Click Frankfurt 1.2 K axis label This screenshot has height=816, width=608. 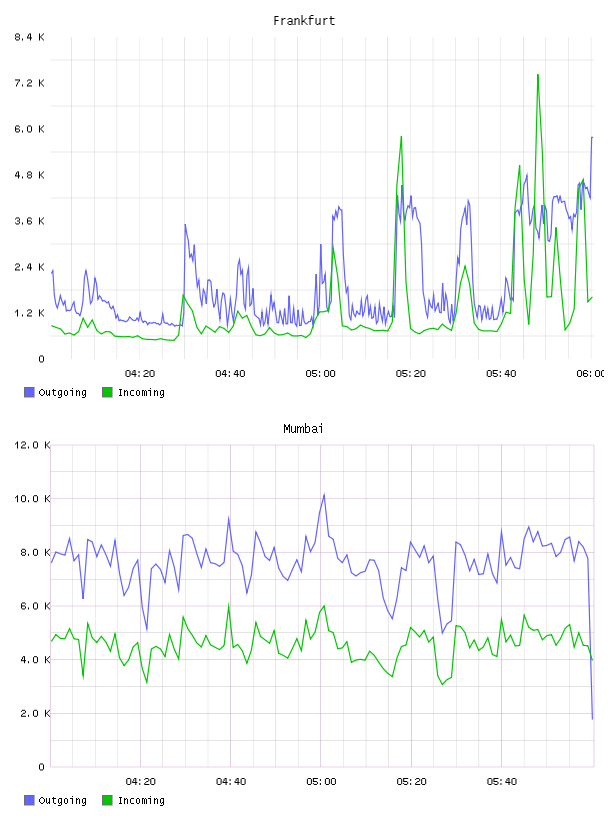click(29, 313)
